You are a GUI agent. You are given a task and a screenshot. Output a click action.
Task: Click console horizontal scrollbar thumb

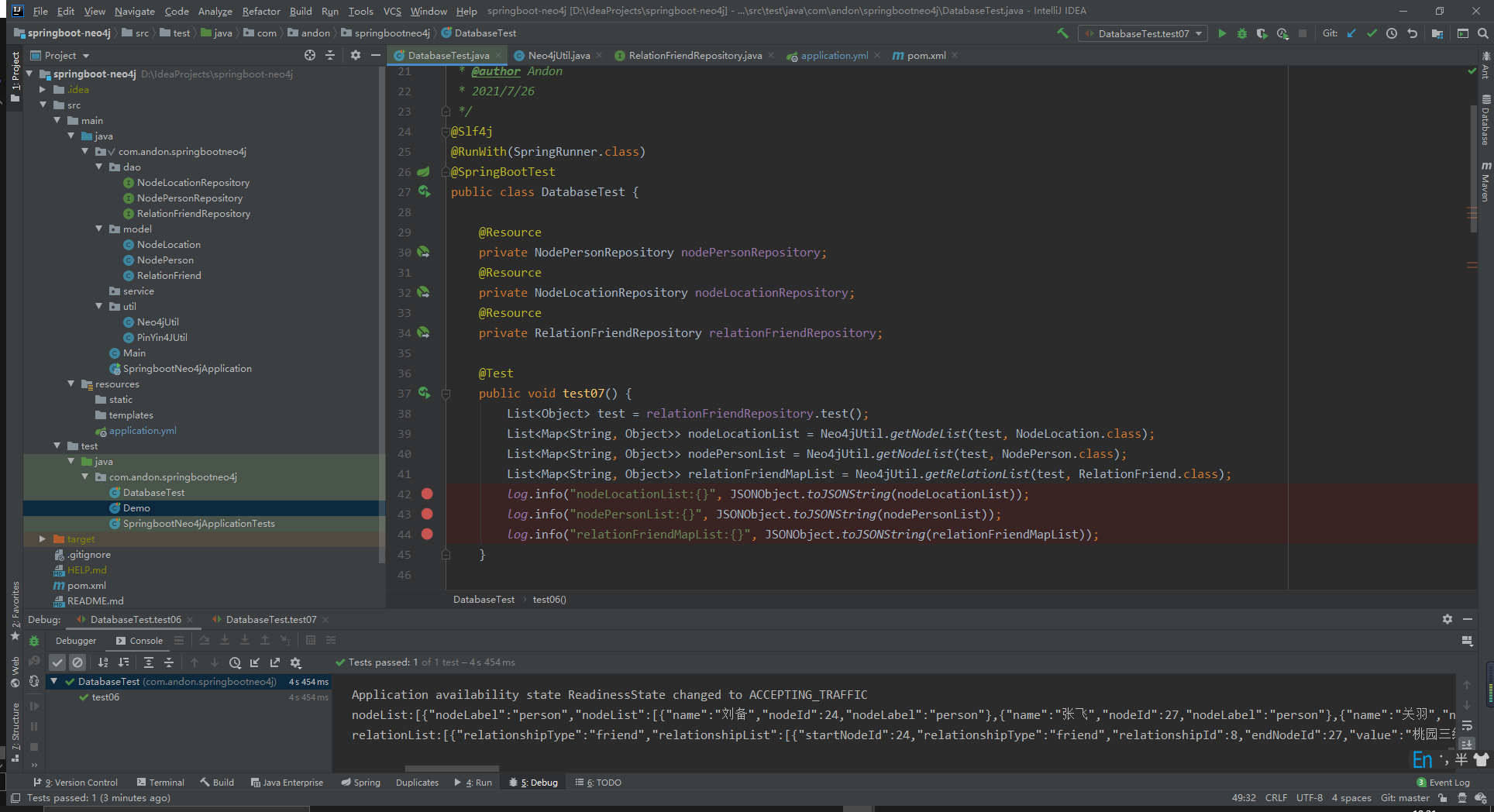[452, 769]
